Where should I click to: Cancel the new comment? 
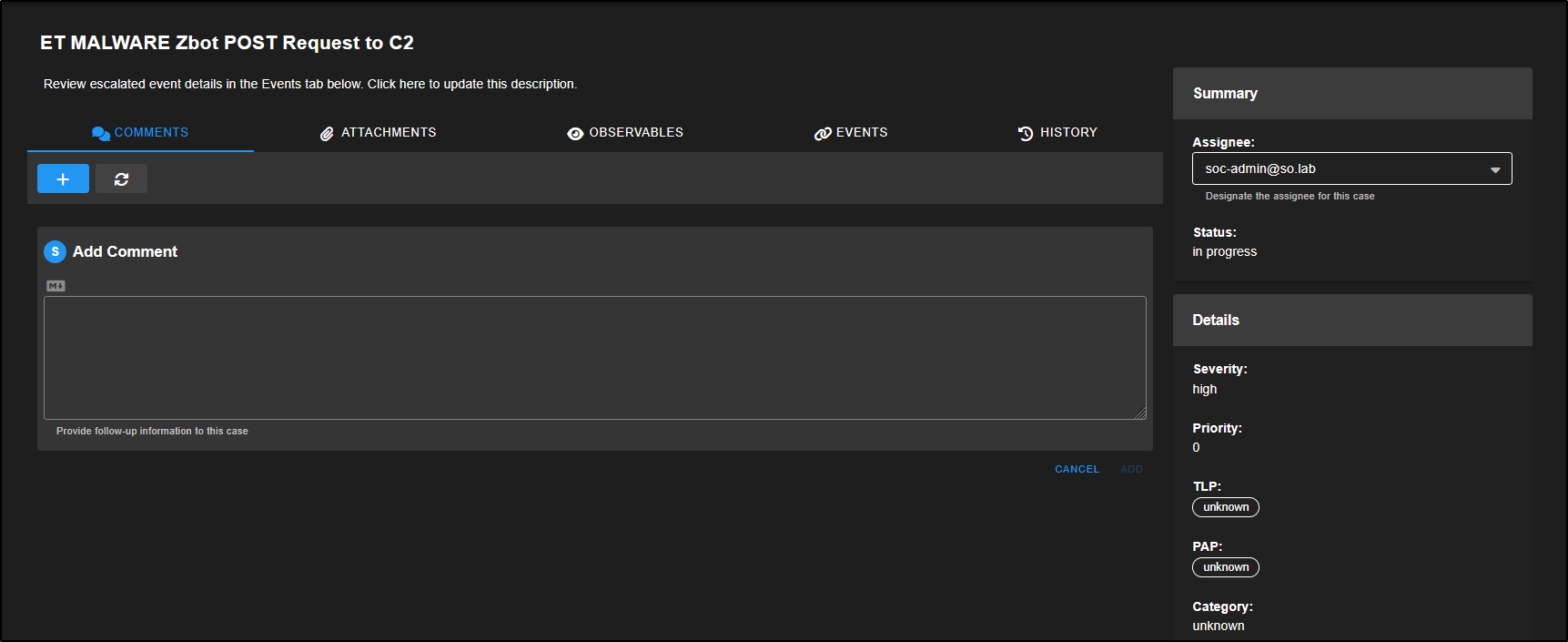point(1077,470)
